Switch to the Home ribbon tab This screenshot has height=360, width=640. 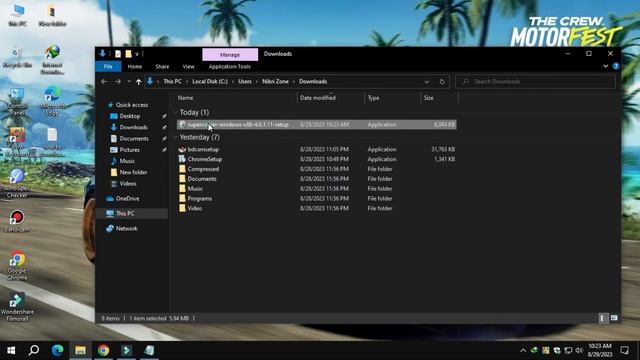coord(135,67)
